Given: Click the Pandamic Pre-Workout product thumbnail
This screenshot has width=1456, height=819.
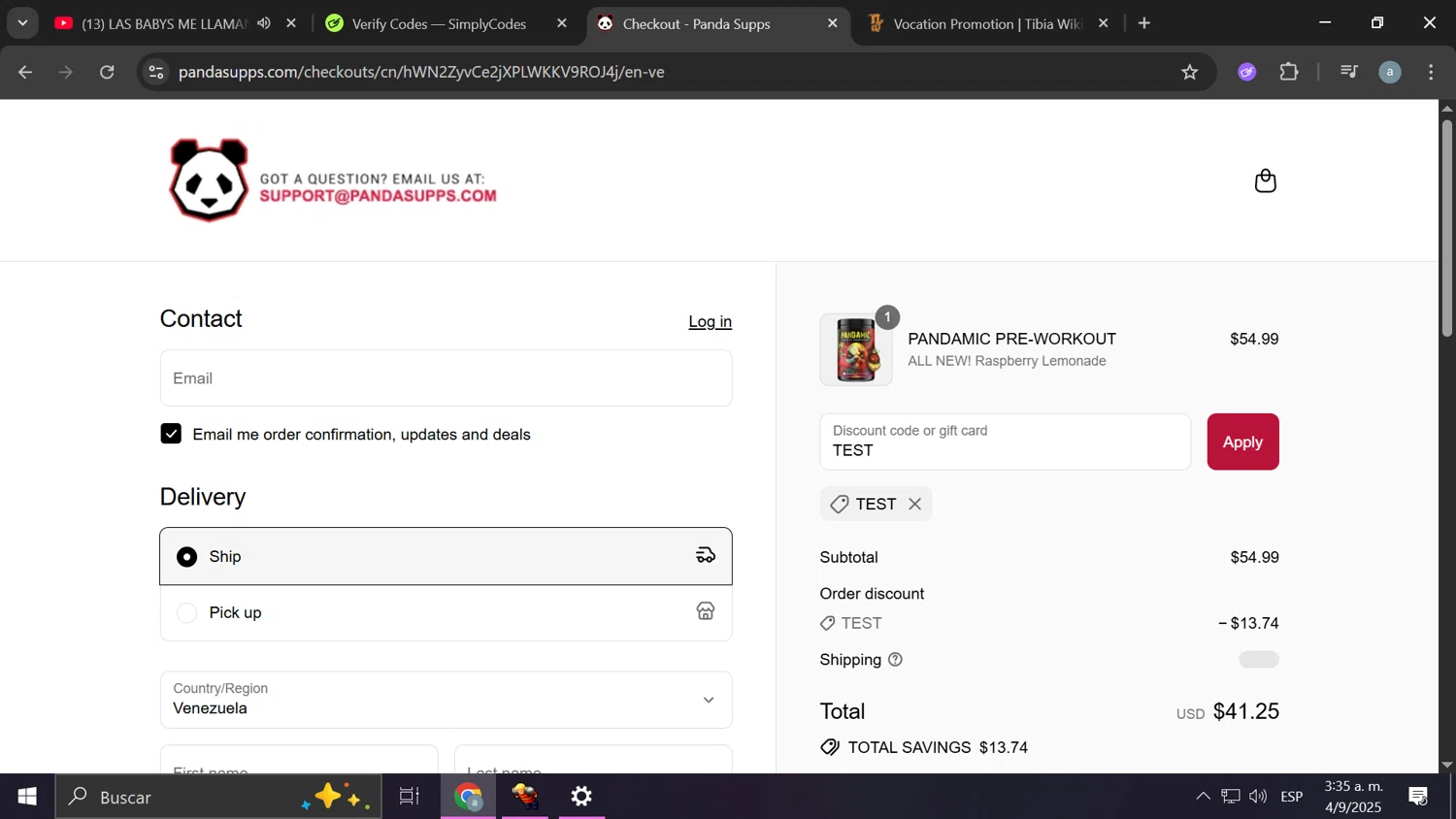Looking at the screenshot, I should pos(856,349).
